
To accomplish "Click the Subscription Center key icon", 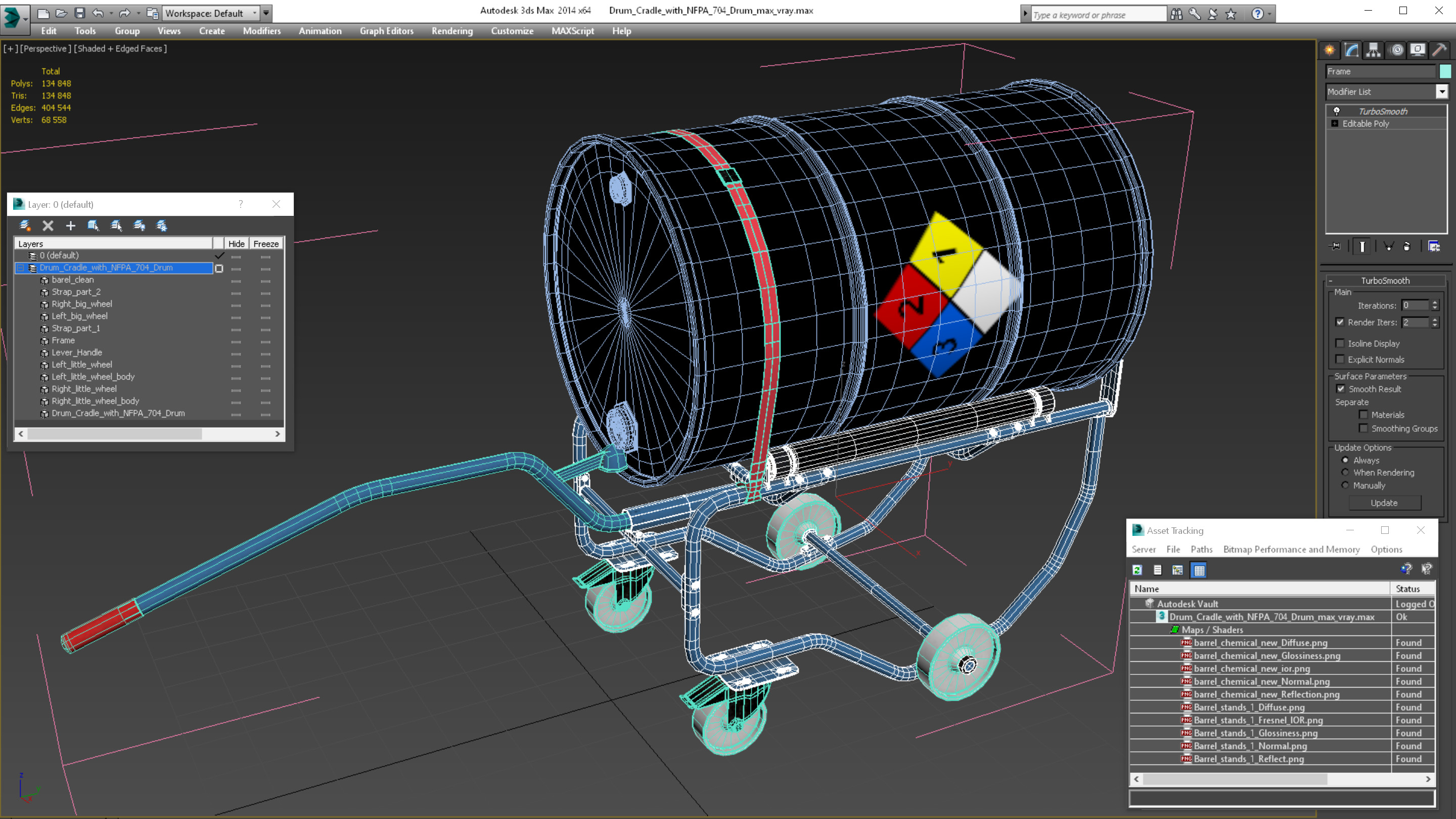I will [x=1194, y=14].
